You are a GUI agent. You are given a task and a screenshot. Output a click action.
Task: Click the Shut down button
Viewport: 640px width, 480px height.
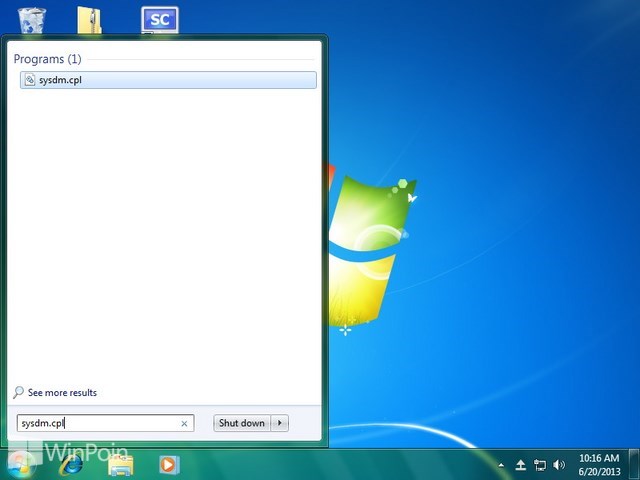pos(242,423)
